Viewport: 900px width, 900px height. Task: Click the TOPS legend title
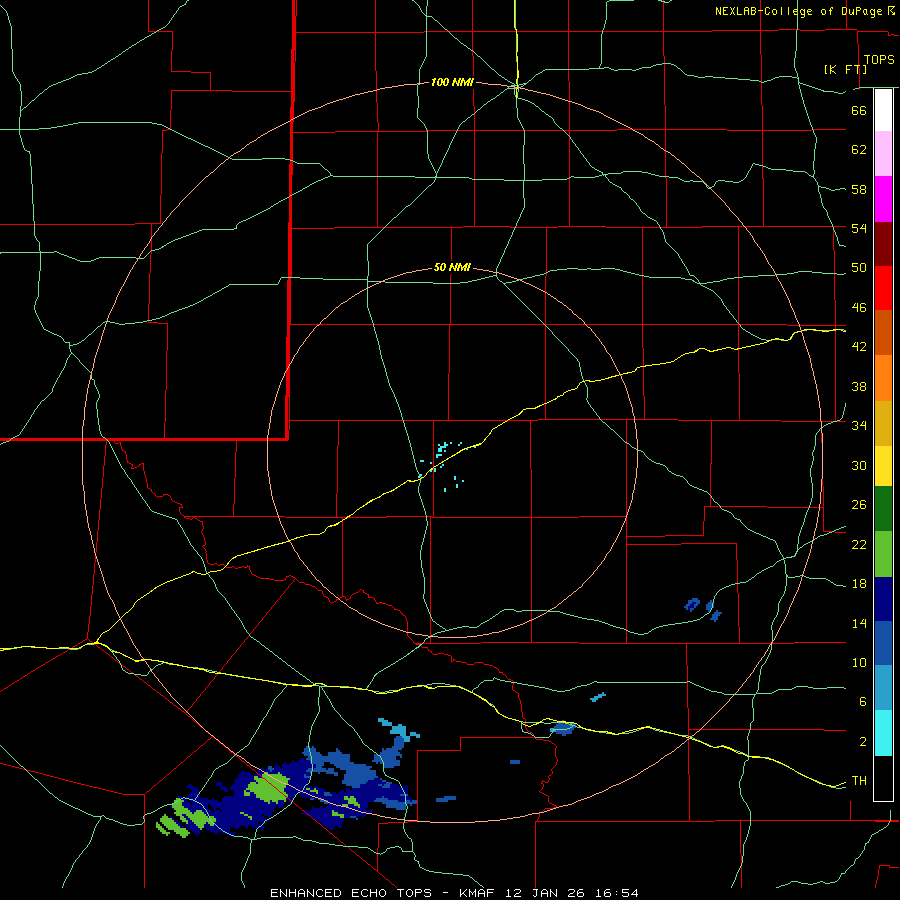click(879, 59)
